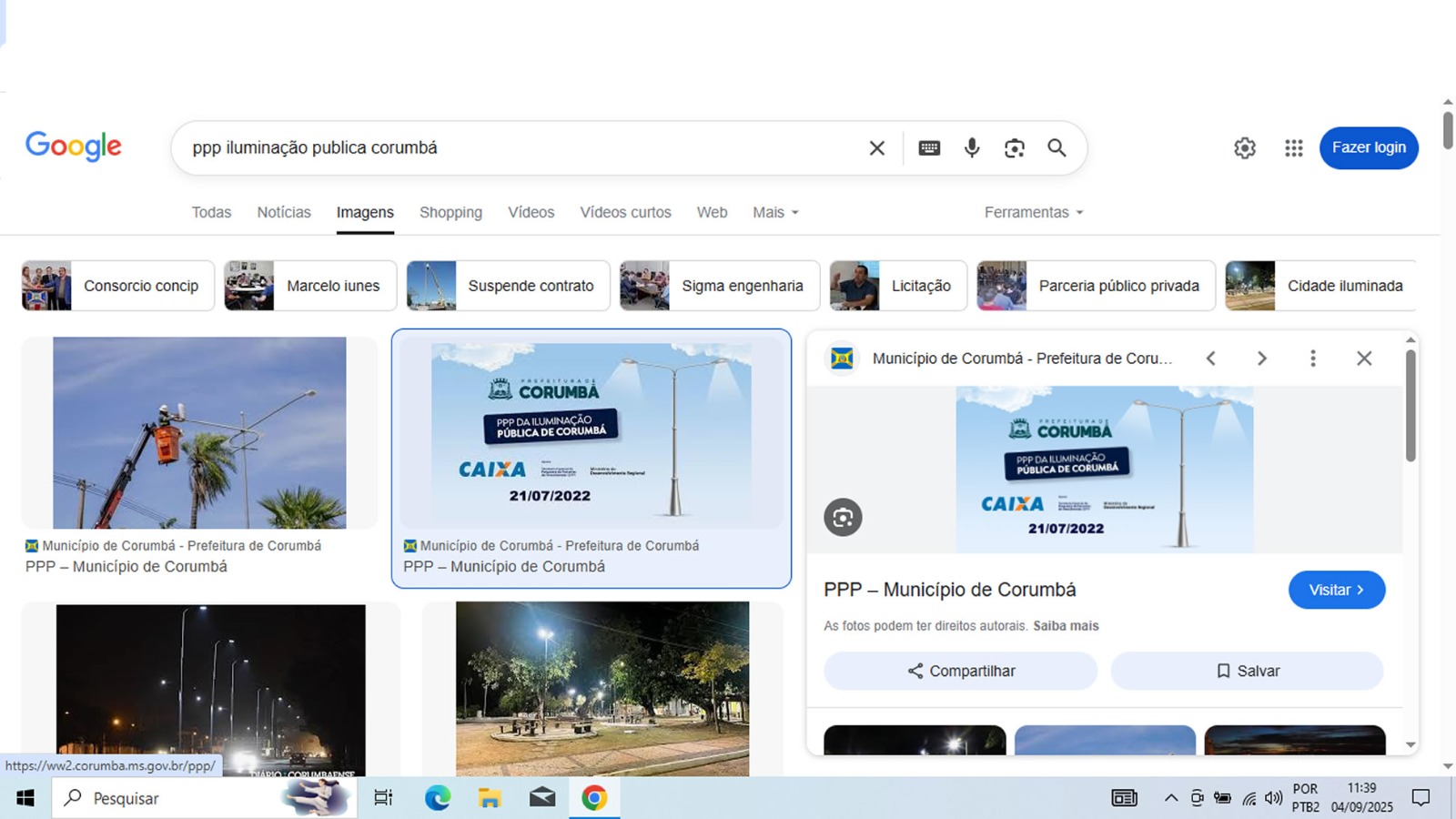1456x819 pixels.
Task: Click the Visitar button
Action: [1337, 590]
